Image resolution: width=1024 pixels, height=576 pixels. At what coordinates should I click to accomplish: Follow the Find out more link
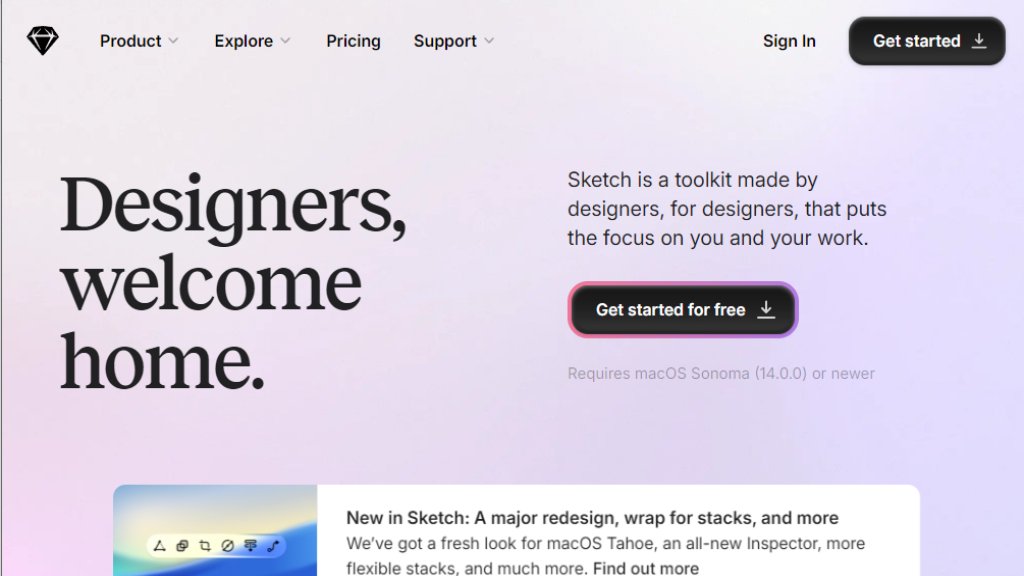pos(646,568)
